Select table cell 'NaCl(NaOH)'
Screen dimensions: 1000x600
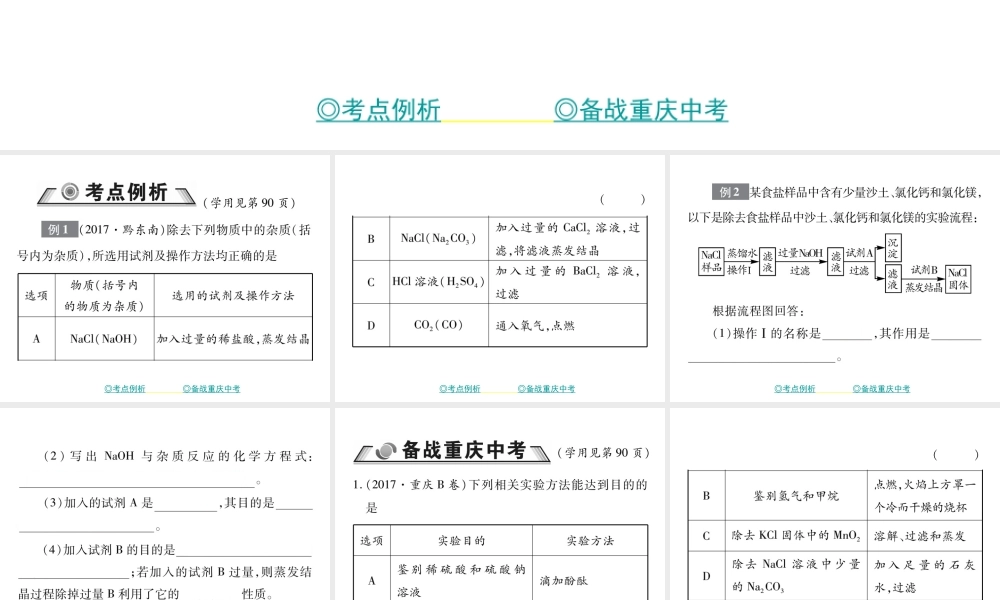pyautogui.click(x=104, y=339)
